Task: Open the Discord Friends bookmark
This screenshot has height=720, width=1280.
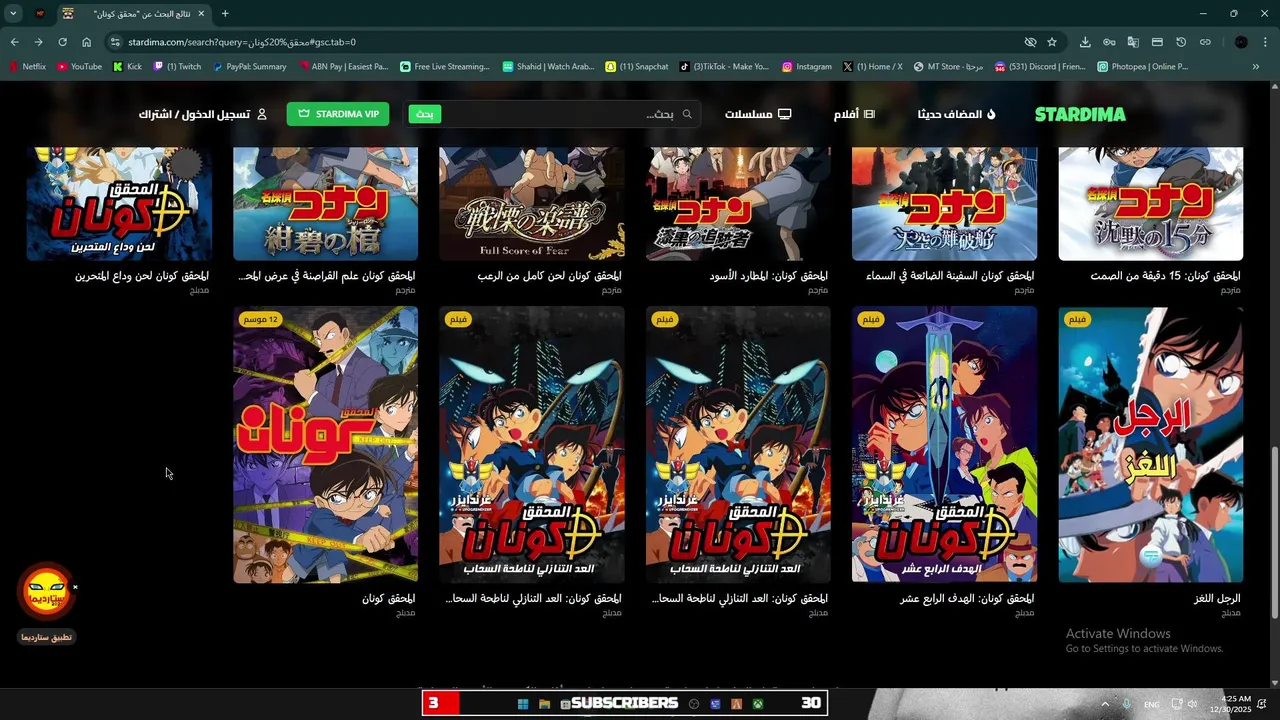Action: [1040, 67]
